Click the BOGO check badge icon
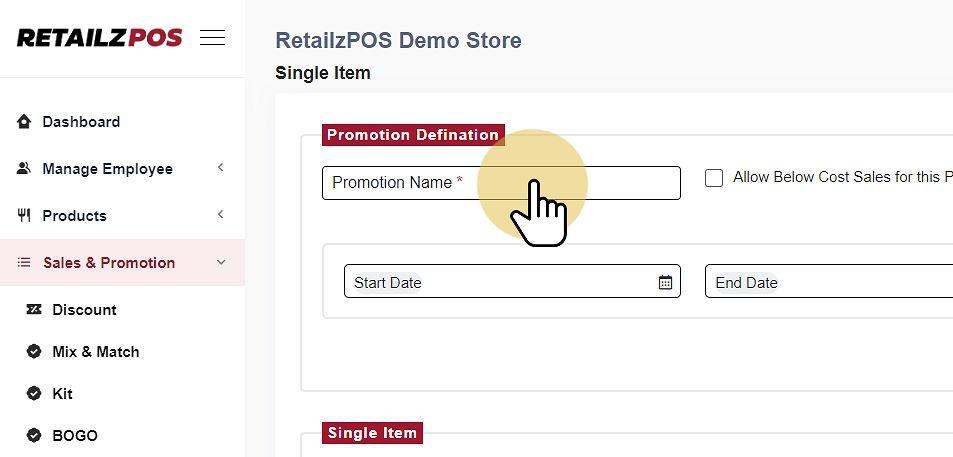953x457 pixels. [34, 436]
